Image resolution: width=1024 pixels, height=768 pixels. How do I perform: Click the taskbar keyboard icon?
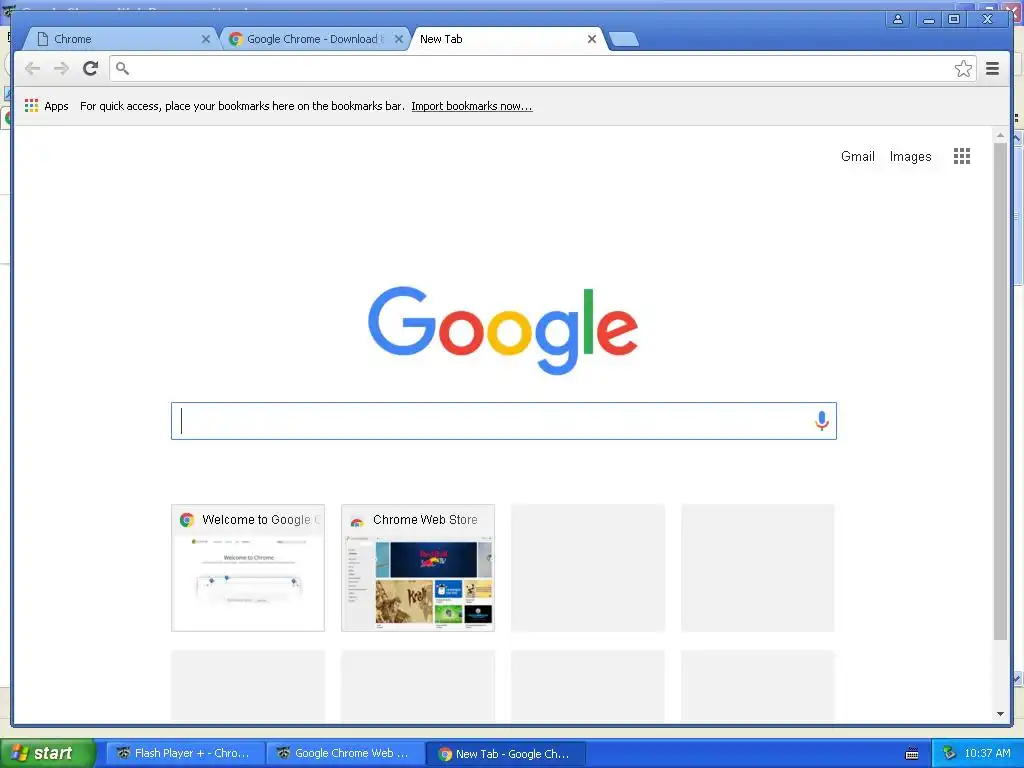912,754
